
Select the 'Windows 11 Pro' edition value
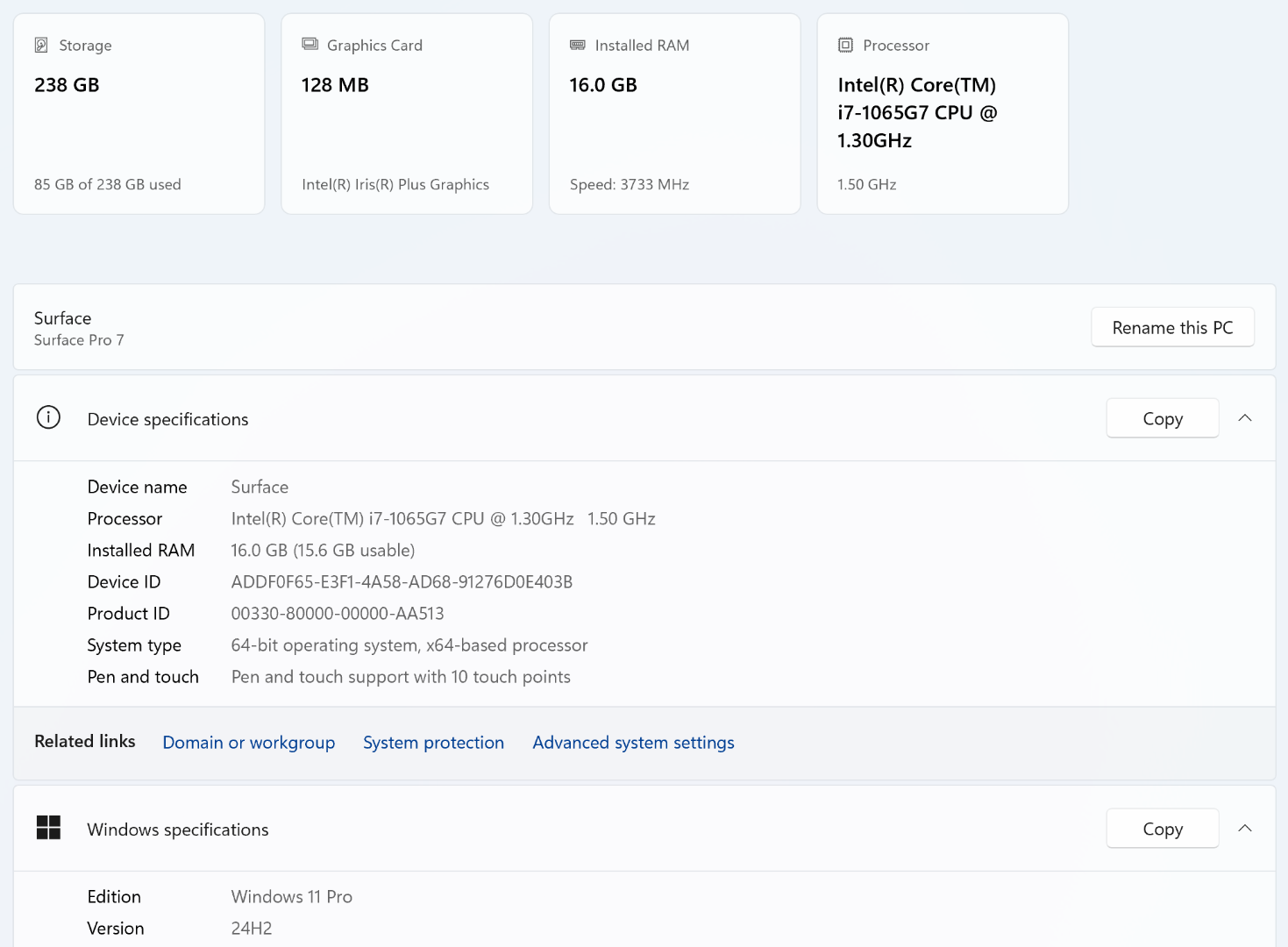[x=292, y=897]
